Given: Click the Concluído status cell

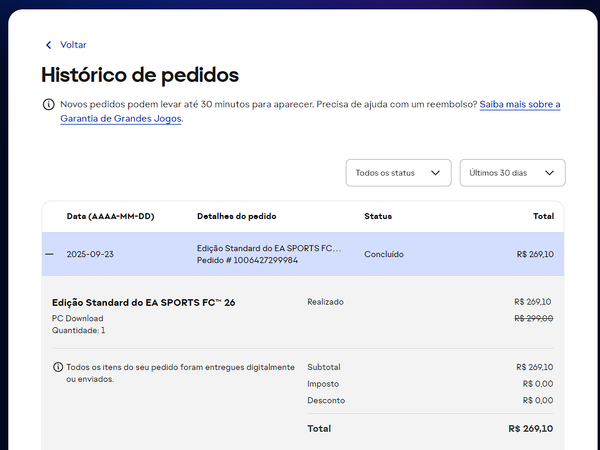Looking at the screenshot, I should click(384, 254).
